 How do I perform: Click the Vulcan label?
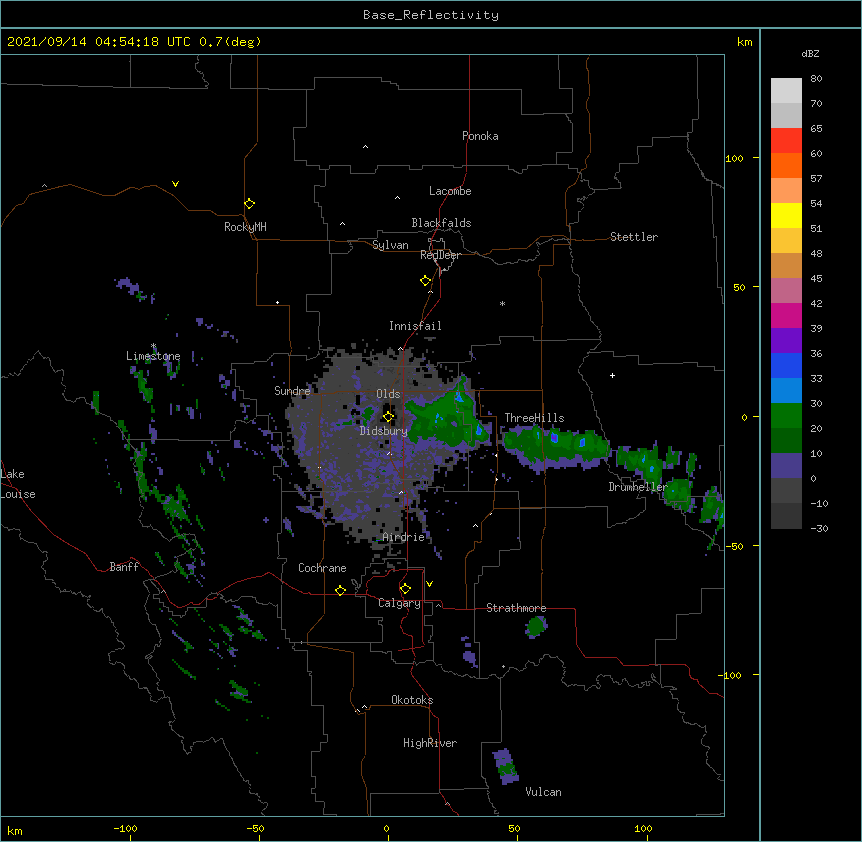[543, 792]
